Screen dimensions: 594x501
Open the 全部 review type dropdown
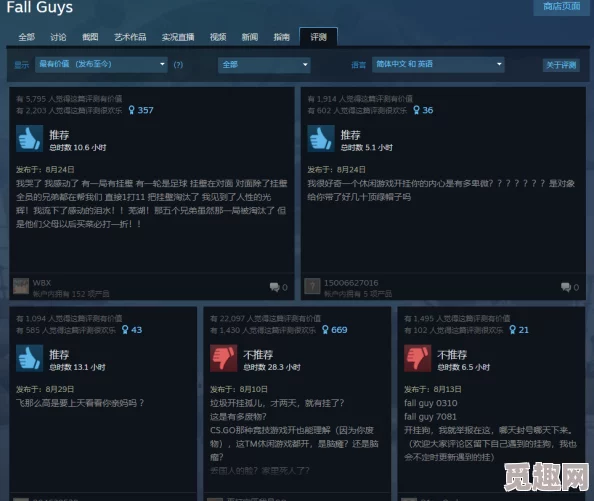click(x=264, y=65)
